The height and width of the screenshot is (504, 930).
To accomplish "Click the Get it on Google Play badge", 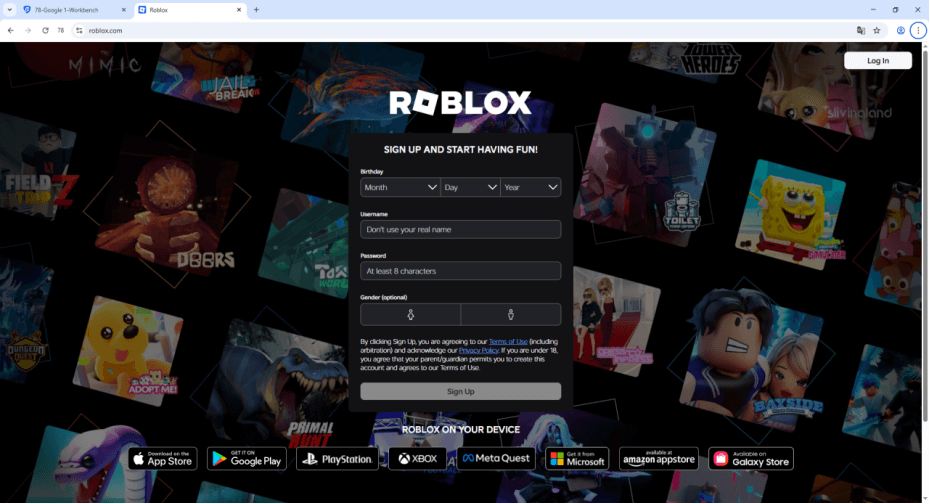I will point(247,458).
